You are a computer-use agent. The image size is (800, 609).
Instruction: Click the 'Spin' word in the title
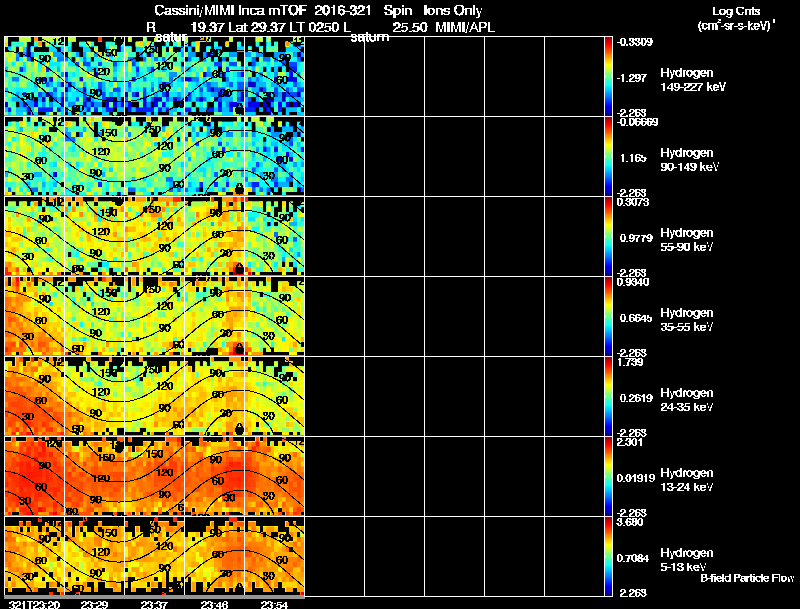point(397,10)
